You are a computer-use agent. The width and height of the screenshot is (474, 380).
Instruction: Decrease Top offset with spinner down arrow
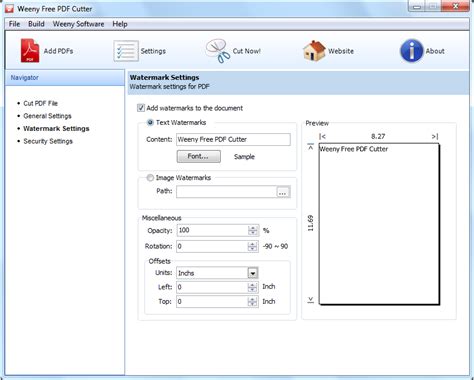253,304
